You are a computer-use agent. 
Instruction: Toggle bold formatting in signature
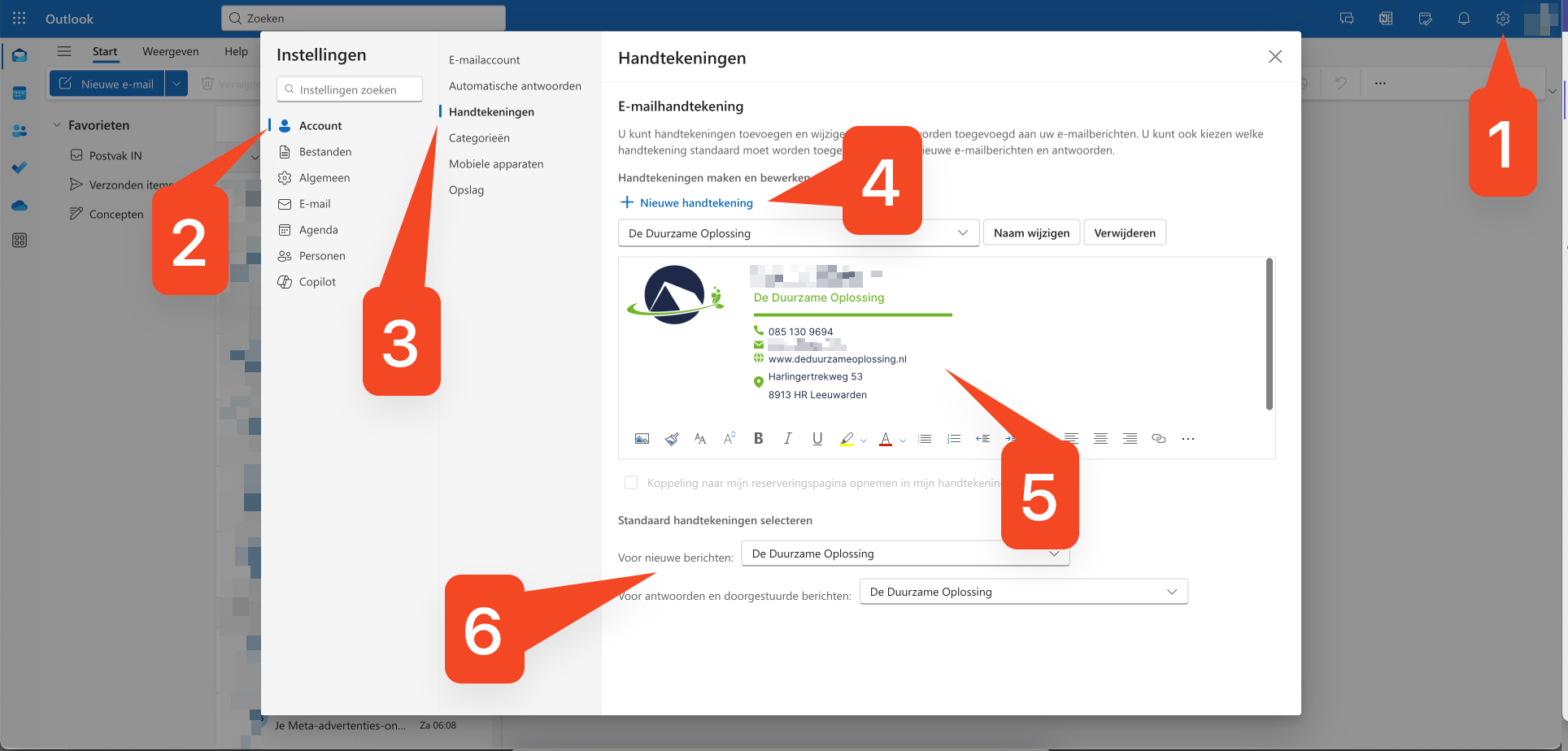click(759, 439)
